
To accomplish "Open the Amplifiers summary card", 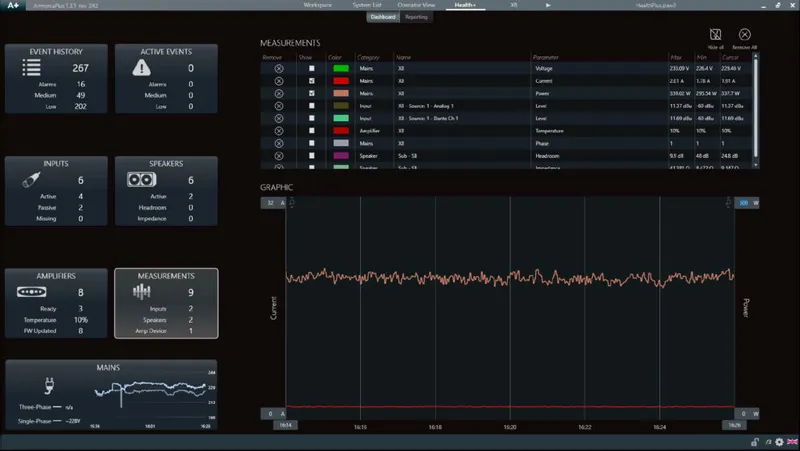I will 56,303.
